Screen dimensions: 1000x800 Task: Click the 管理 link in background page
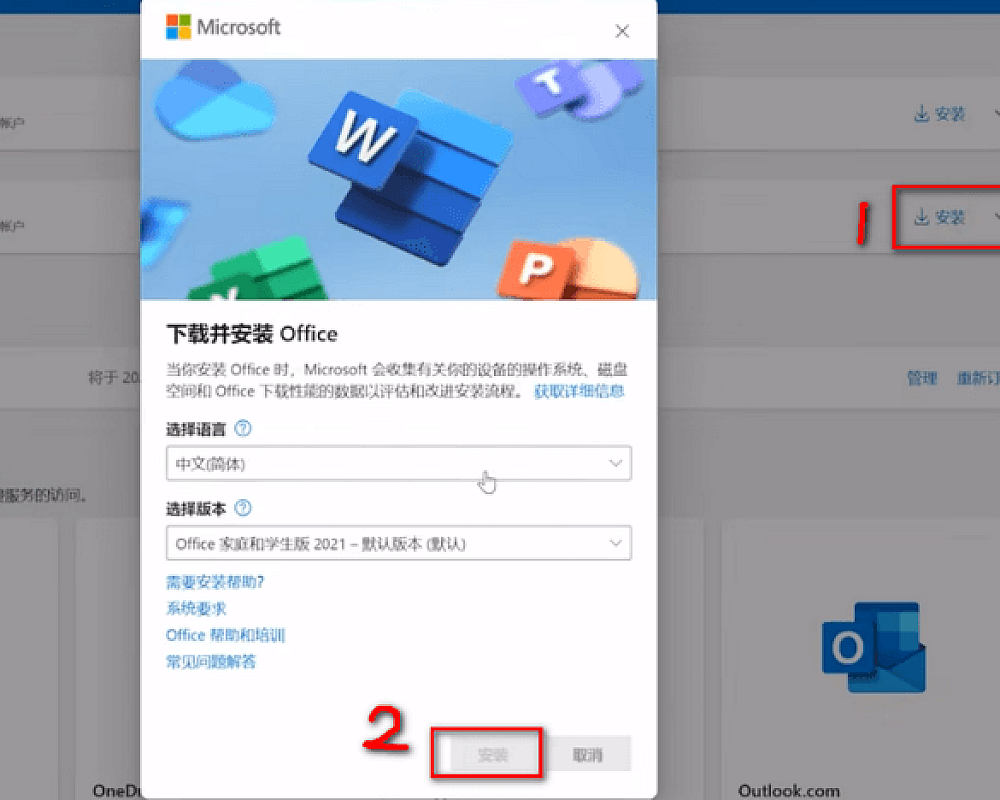click(x=921, y=378)
